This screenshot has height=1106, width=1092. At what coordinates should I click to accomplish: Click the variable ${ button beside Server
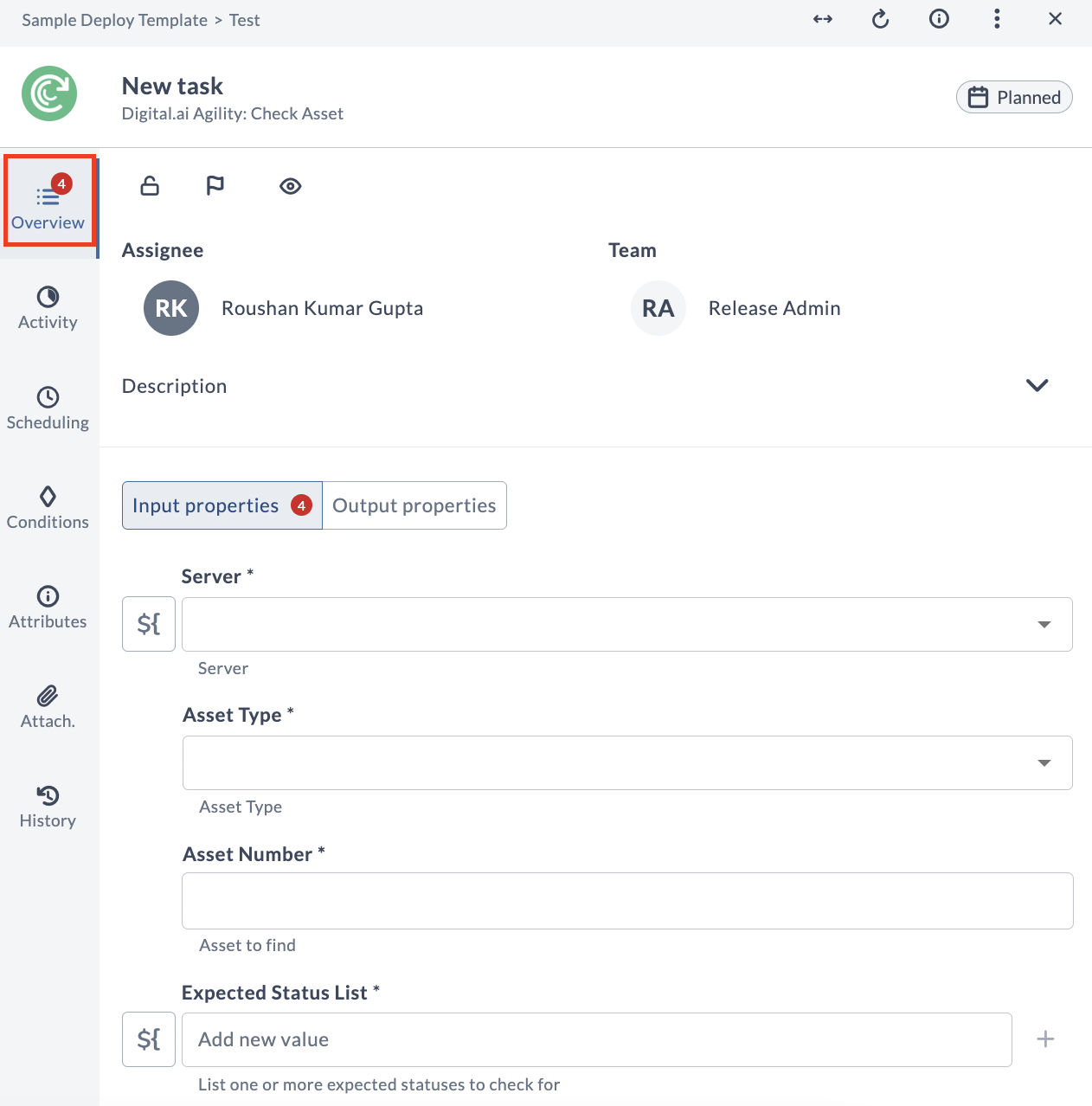149,624
